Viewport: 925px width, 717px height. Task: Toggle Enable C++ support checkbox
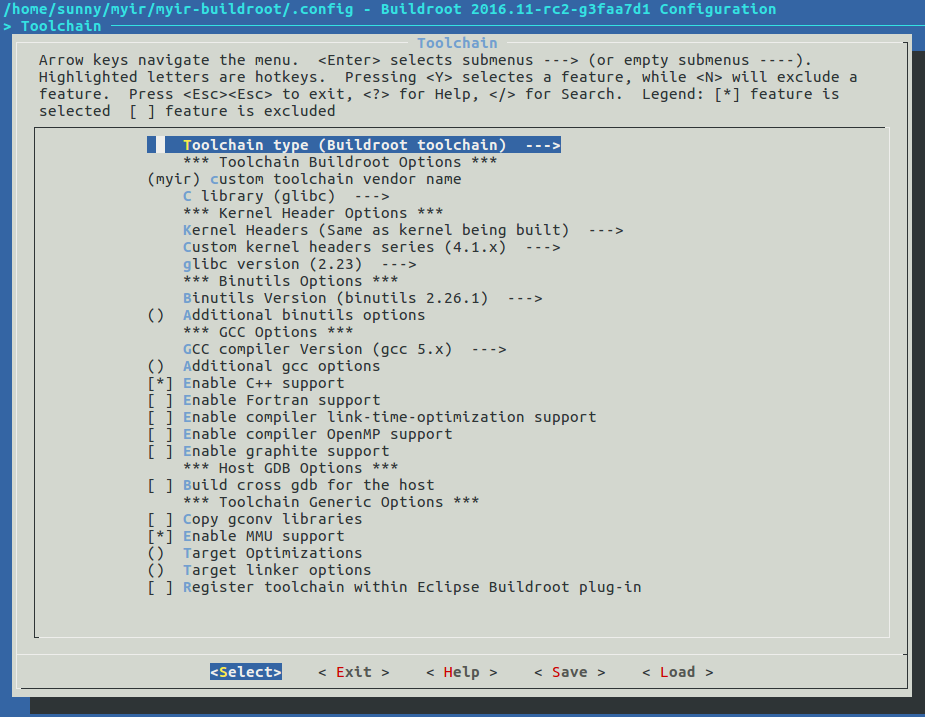[246, 384]
